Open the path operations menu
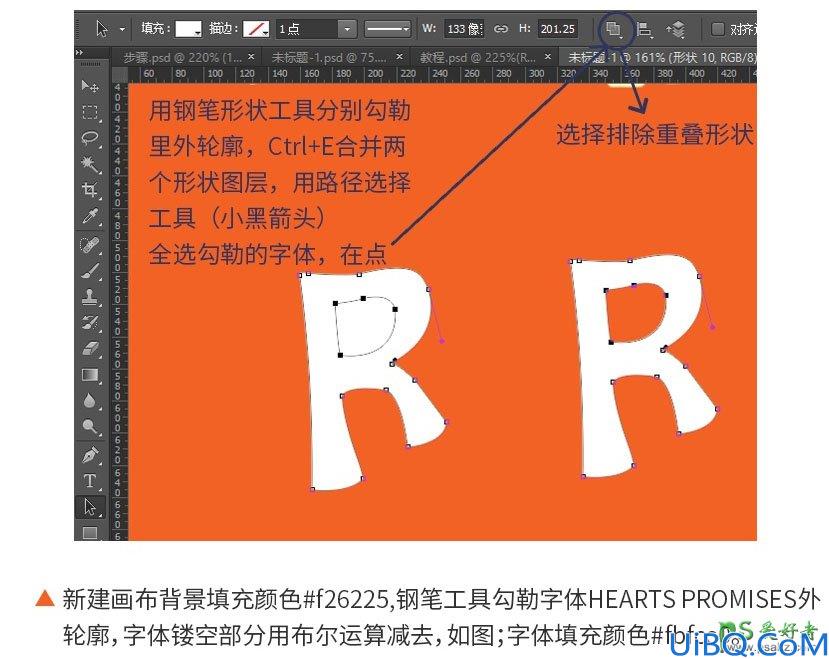This screenshot has height=659, width=829. (x=614, y=29)
